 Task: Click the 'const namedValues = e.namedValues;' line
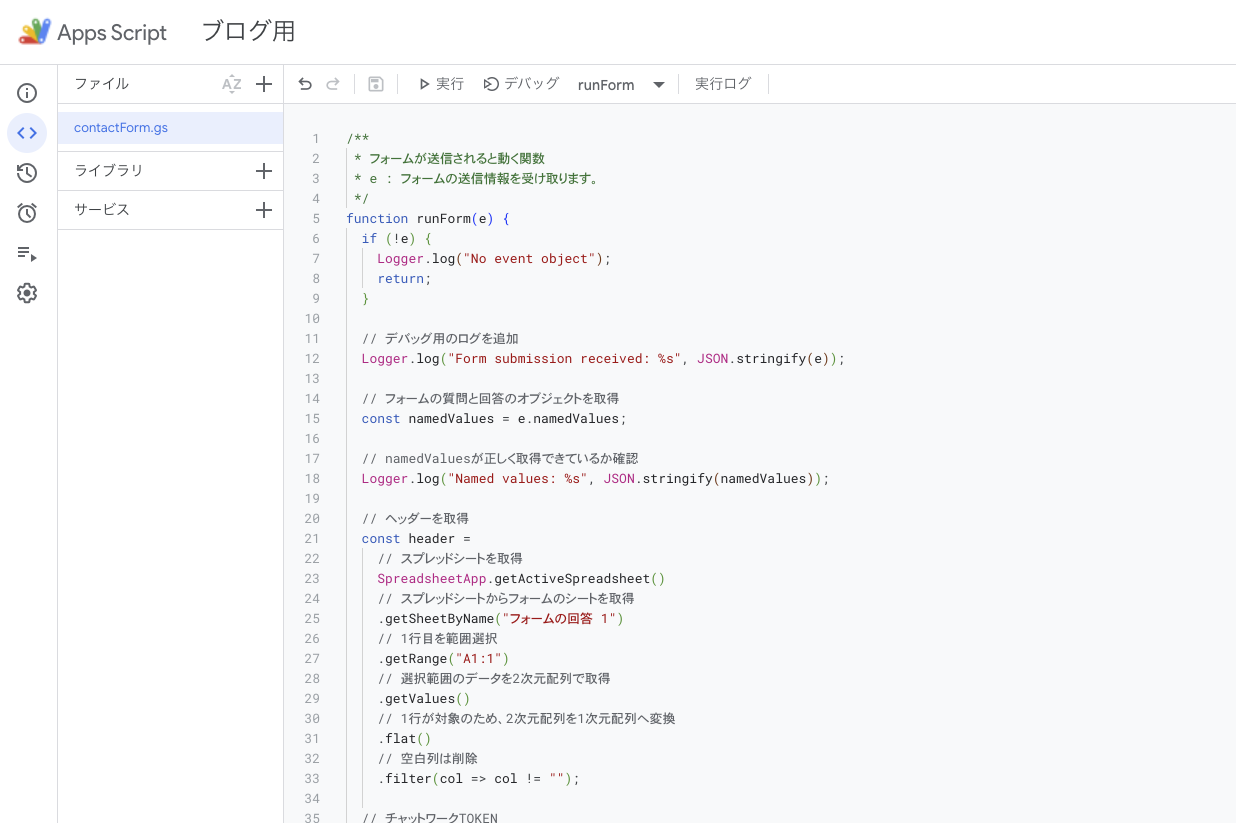[495, 419]
